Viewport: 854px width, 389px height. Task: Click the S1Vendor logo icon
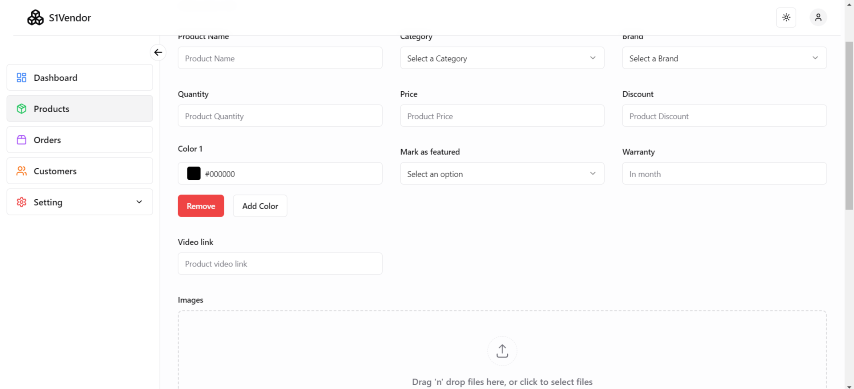[x=35, y=18]
